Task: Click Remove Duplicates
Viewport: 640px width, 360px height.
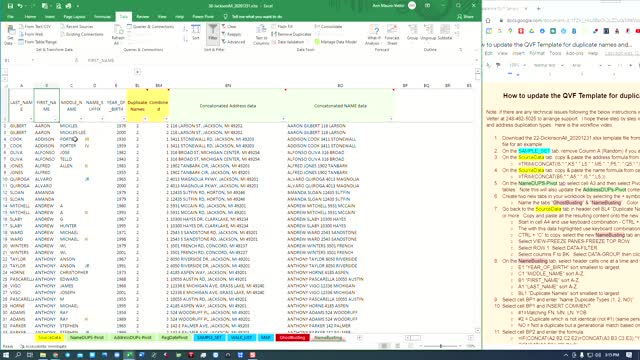Action: point(291,34)
